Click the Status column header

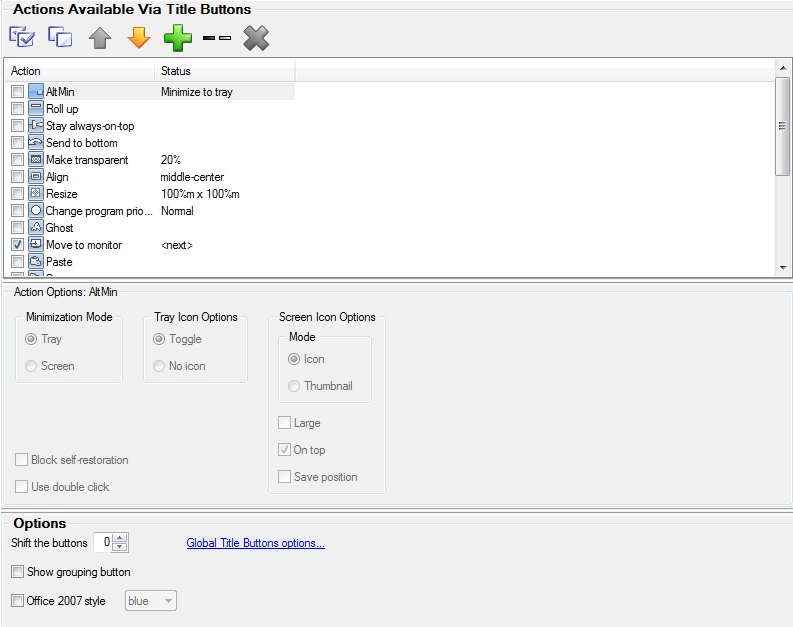click(x=225, y=71)
